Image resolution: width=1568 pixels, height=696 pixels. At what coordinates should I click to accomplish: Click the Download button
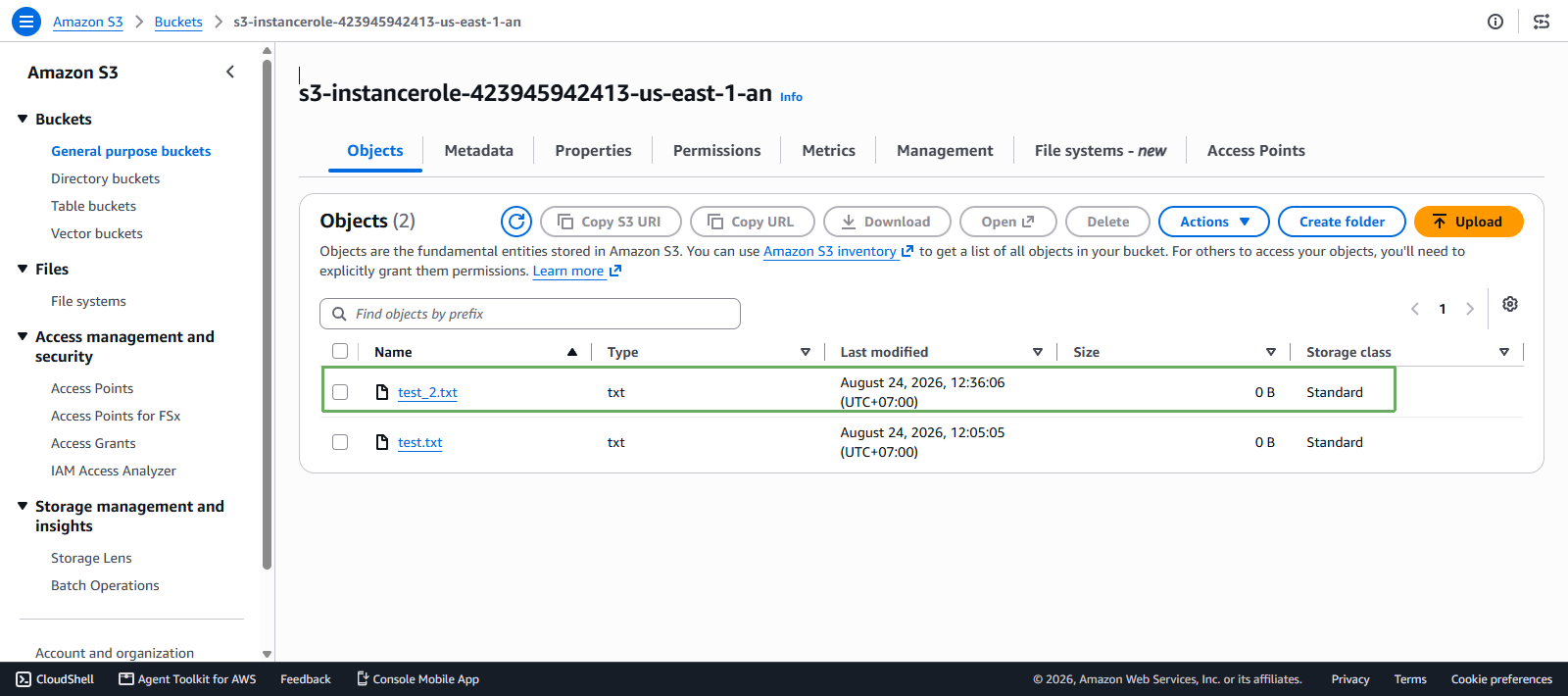pyautogui.click(x=887, y=222)
